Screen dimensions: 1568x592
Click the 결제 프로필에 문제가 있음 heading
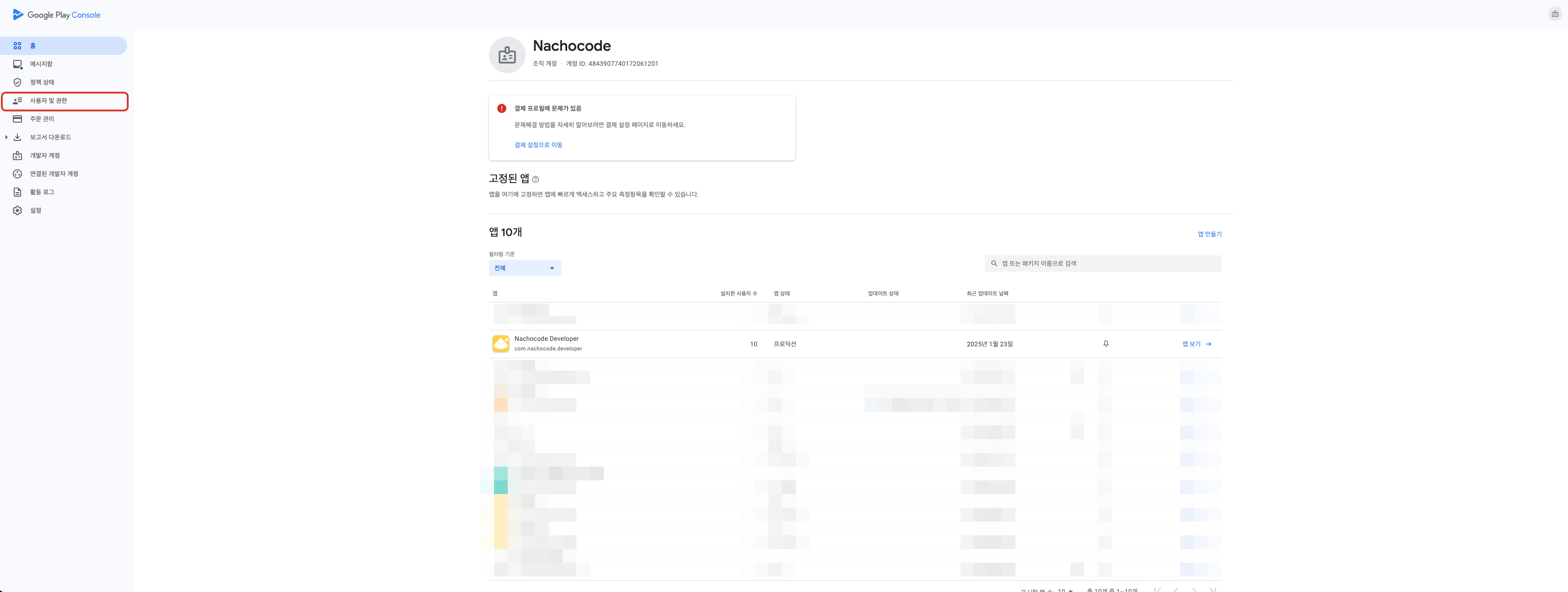pyautogui.click(x=548, y=108)
